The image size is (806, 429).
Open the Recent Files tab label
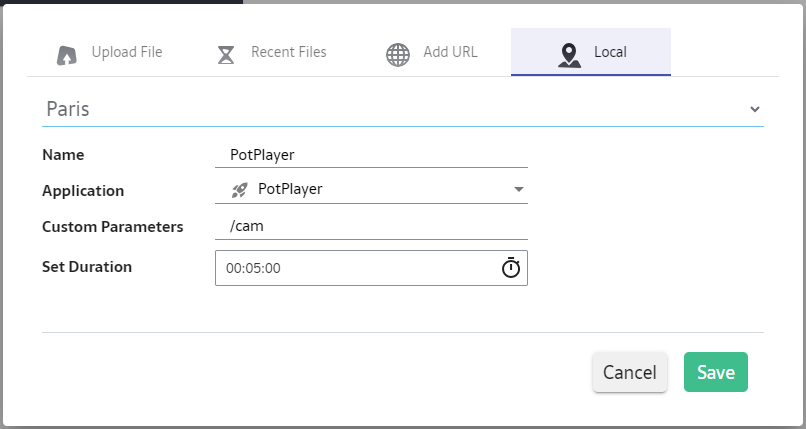pyautogui.click(x=288, y=52)
